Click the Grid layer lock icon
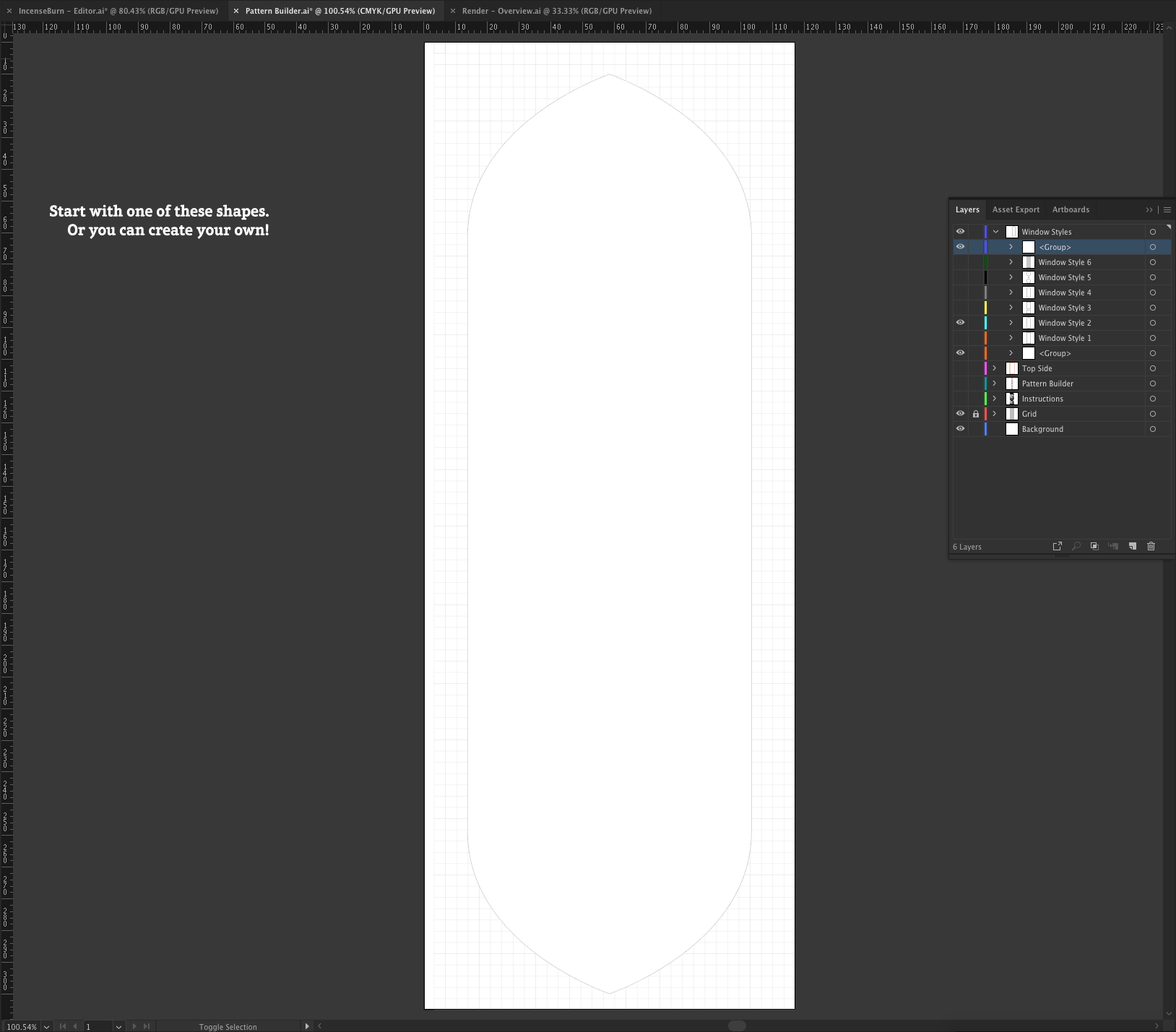This screenshot has width=1176, height=1032. point(975,415)
